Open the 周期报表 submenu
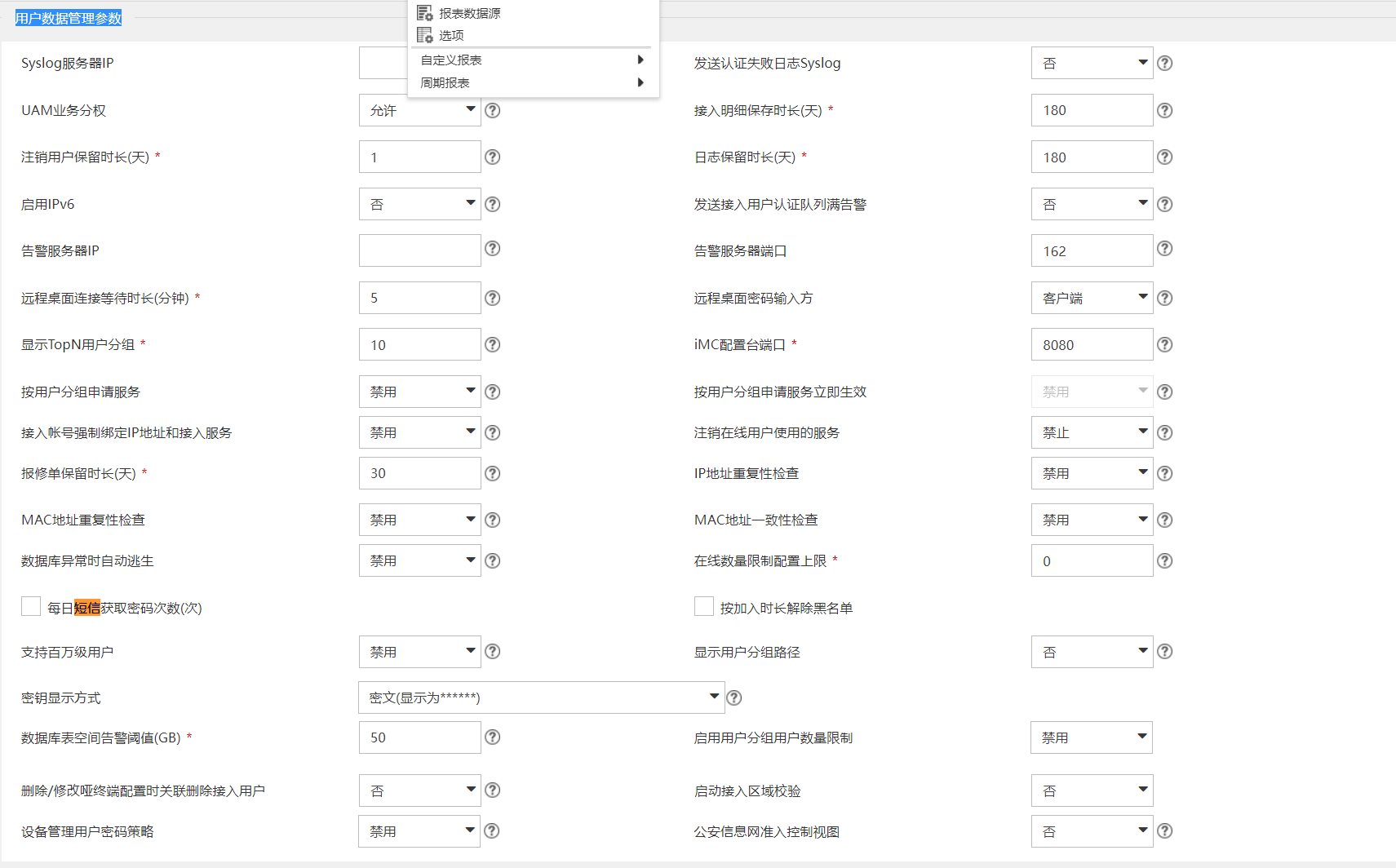 (x=533, y=82)
